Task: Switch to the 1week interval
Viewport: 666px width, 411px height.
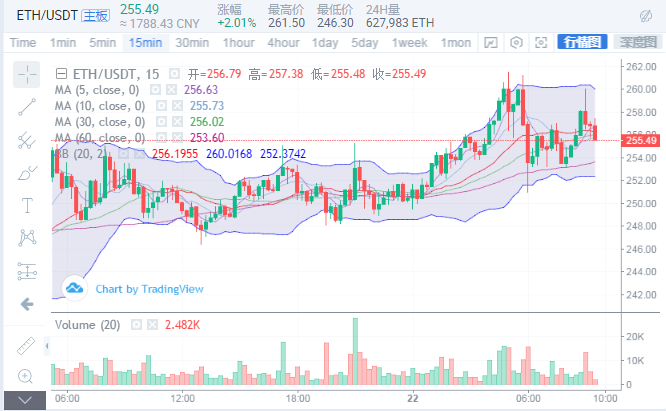Action: pos(409,43)
